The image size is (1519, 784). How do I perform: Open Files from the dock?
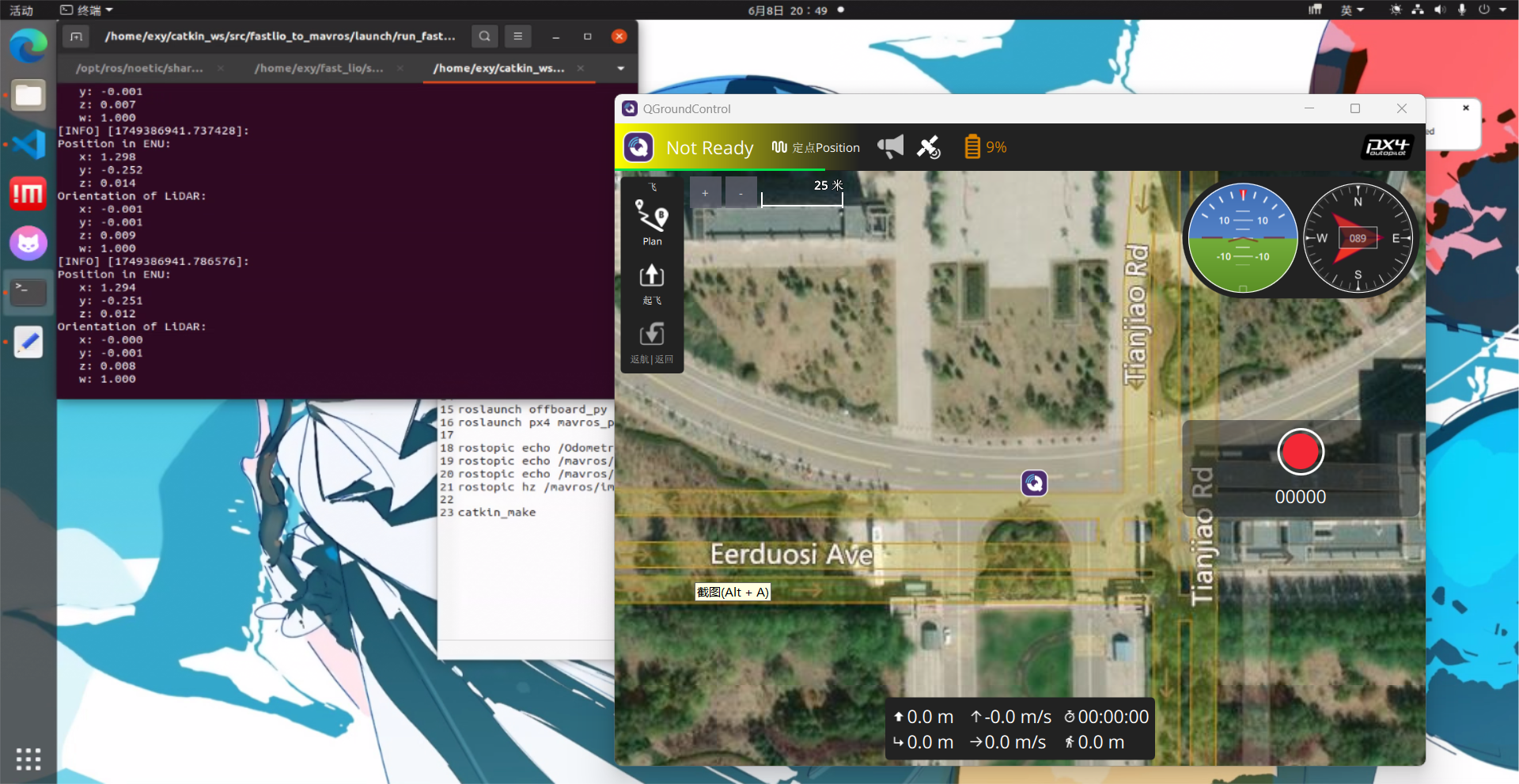pos(28,96)
